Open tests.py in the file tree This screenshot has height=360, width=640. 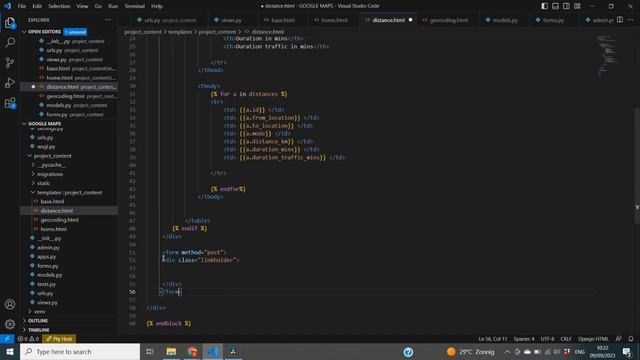coord(46,284)
